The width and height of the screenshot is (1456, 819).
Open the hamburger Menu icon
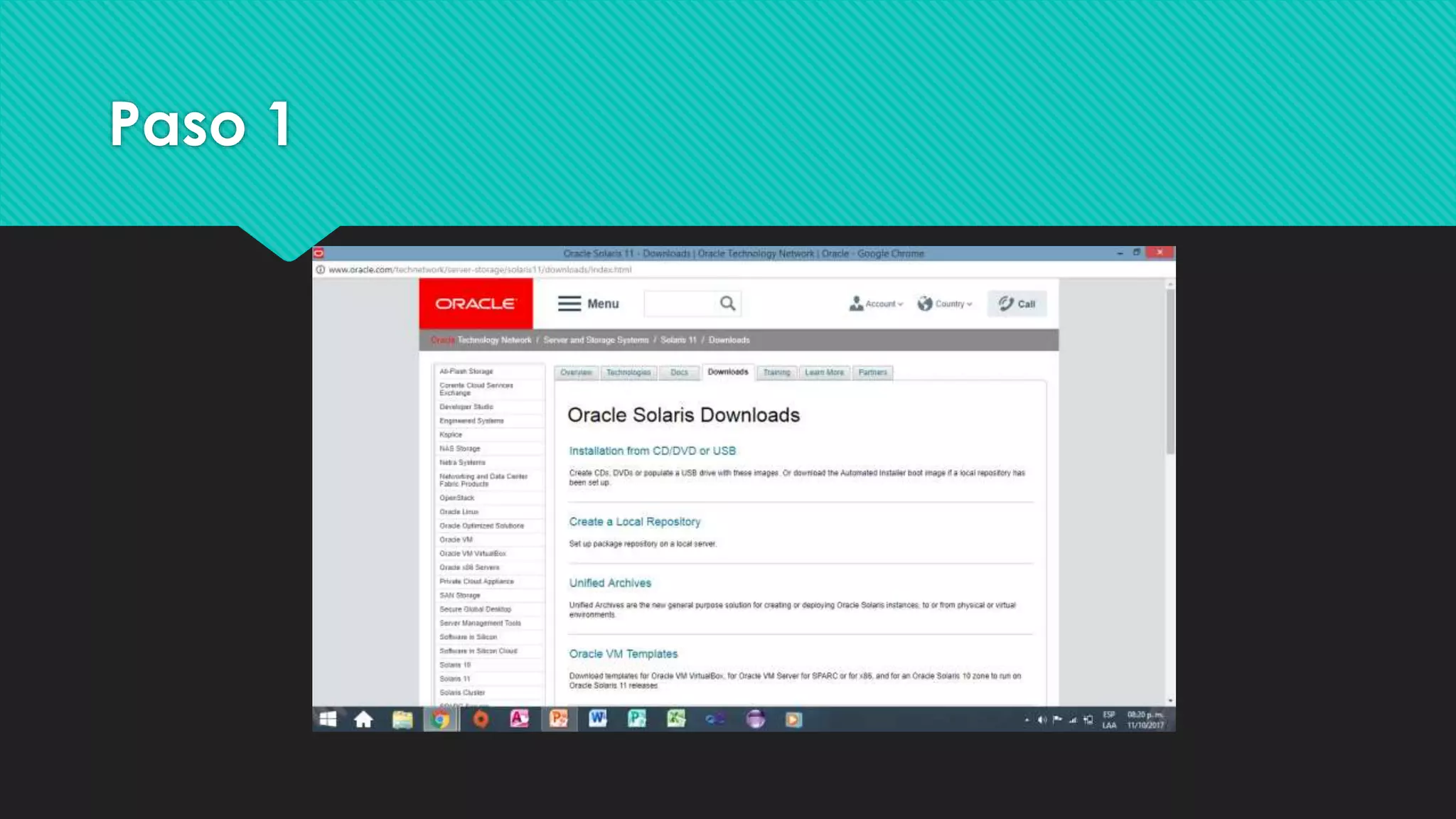(569, 304)
